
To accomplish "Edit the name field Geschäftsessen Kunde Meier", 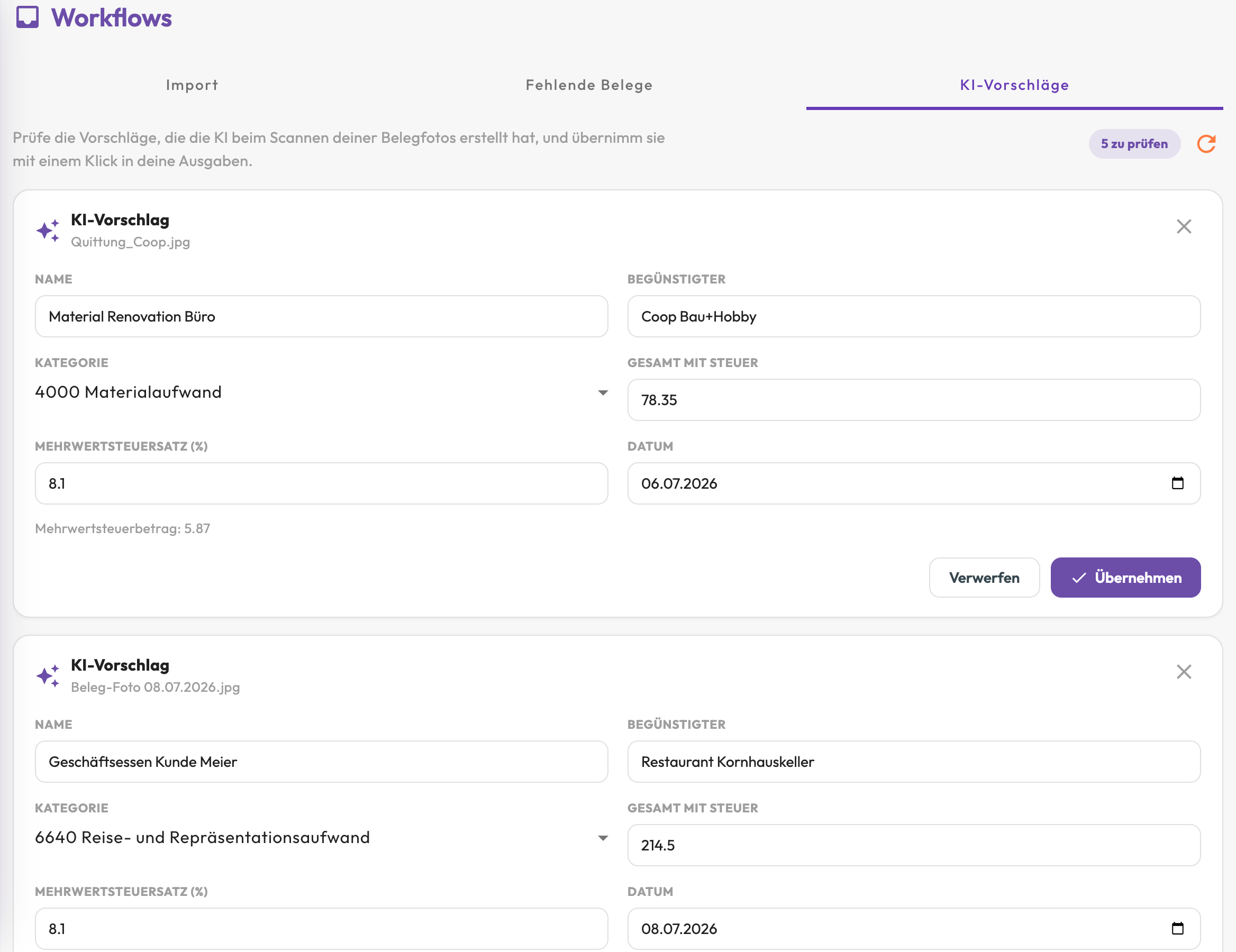I will 322,762.
